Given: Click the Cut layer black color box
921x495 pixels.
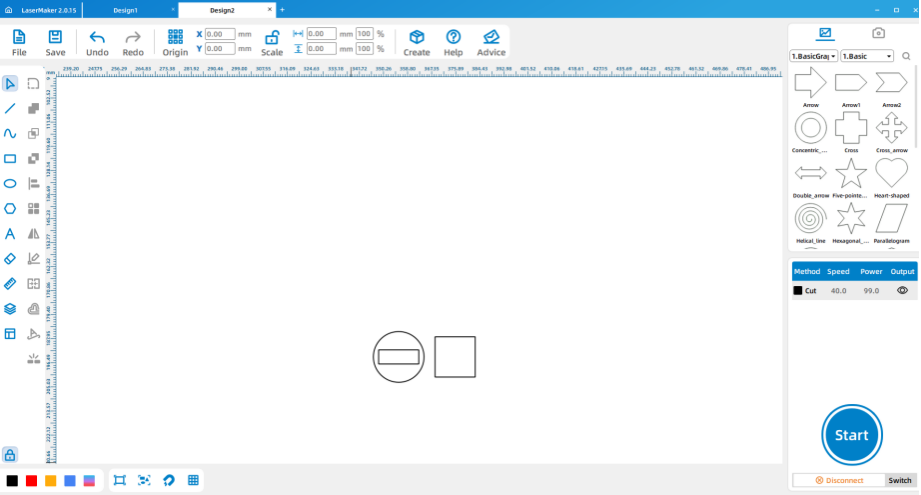Looking at the screenshot, I should pos(798,291).
